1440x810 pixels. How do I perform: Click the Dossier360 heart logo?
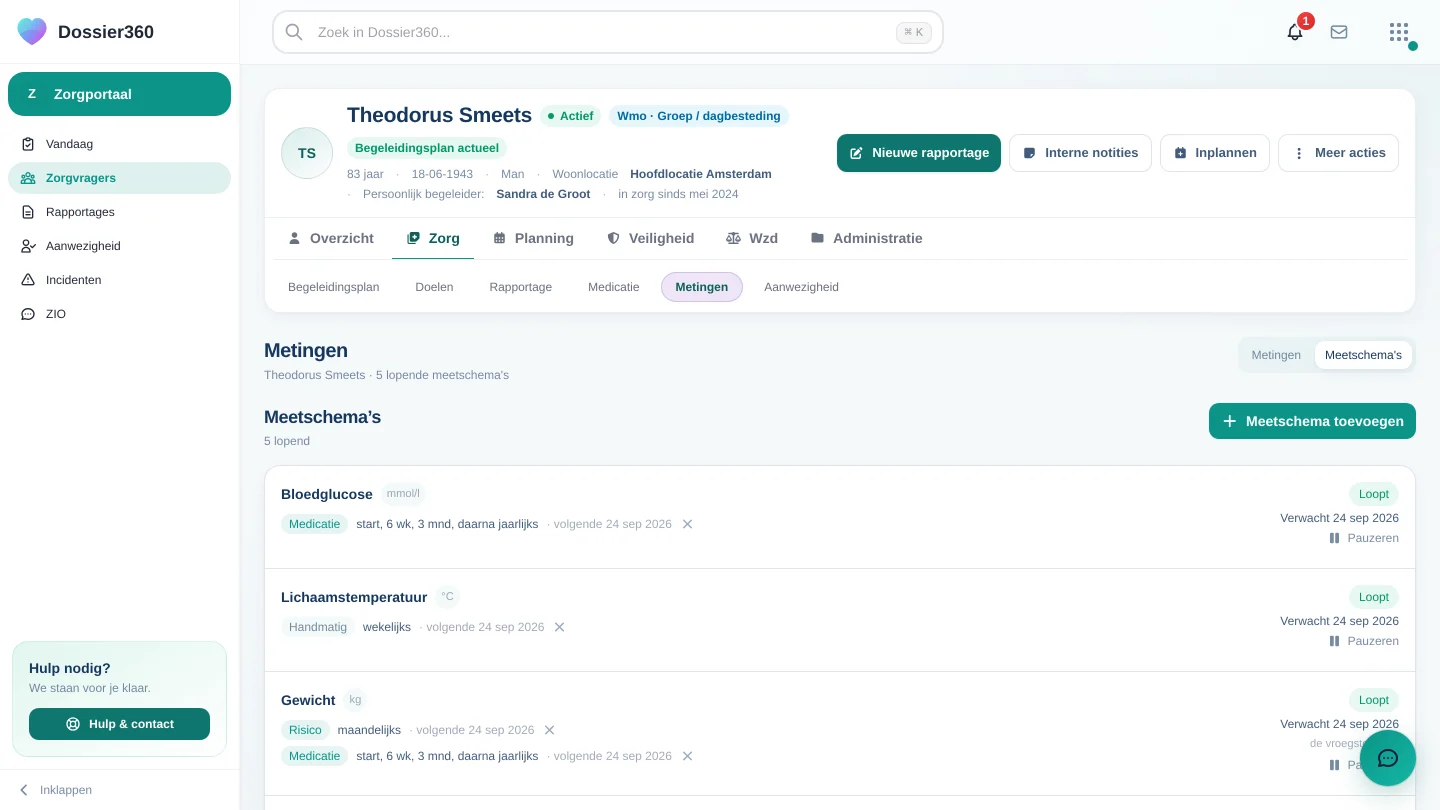[x=32, y=31]
